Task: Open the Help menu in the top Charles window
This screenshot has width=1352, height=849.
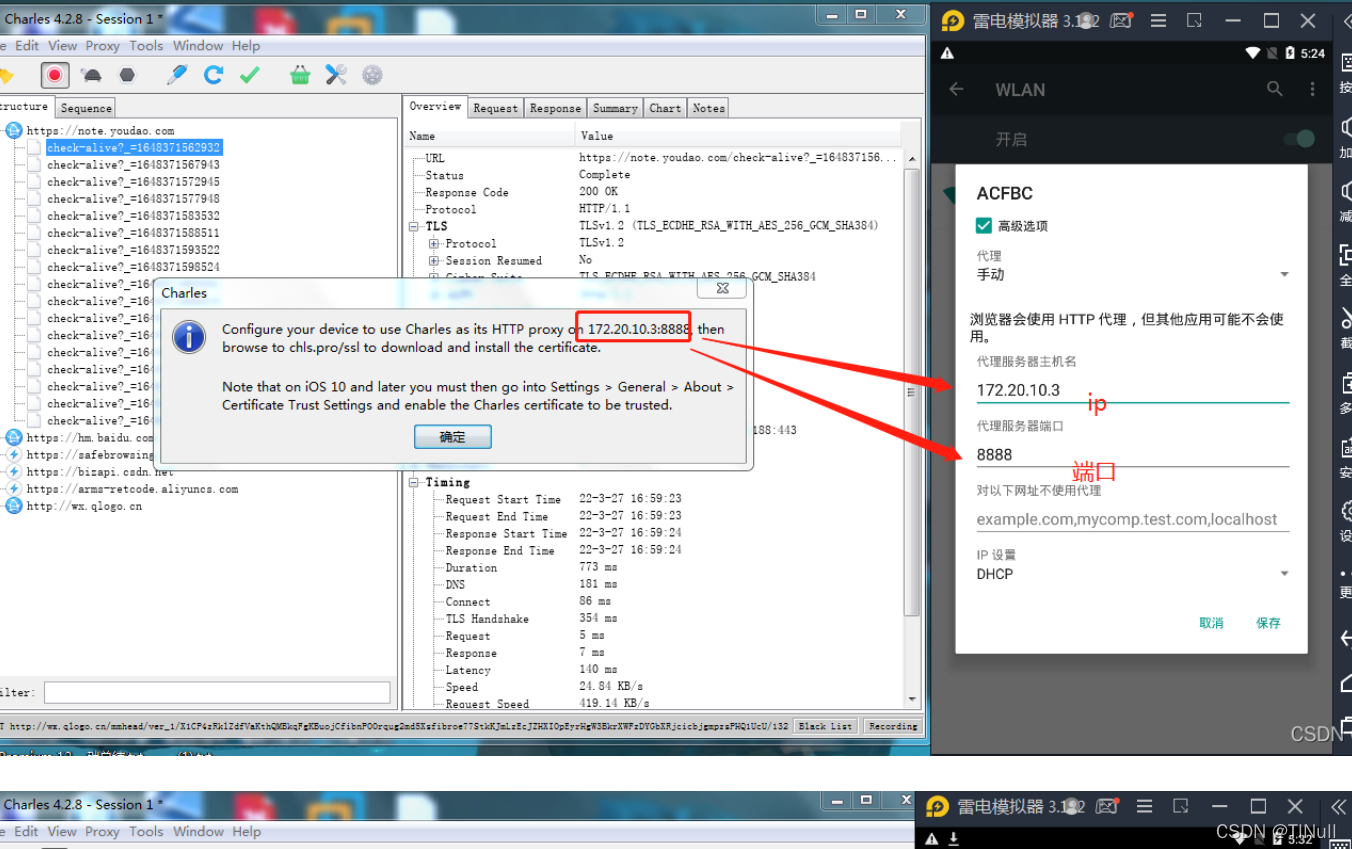Action: (246, 45)
